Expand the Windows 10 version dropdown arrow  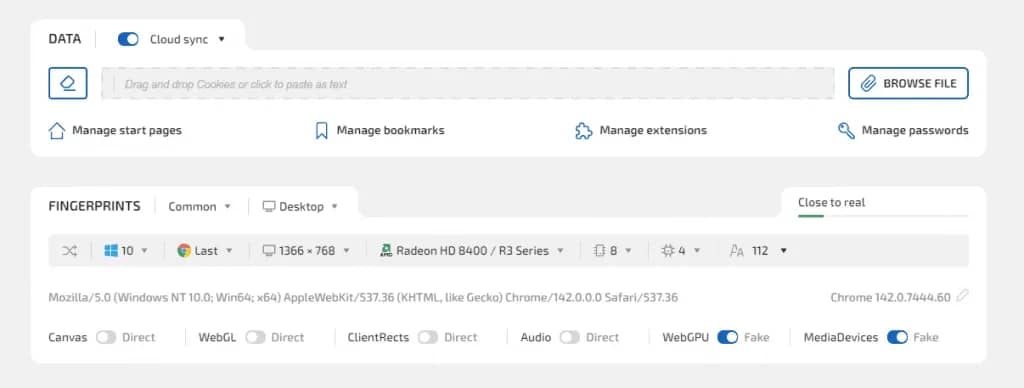[x=144, y=251]
